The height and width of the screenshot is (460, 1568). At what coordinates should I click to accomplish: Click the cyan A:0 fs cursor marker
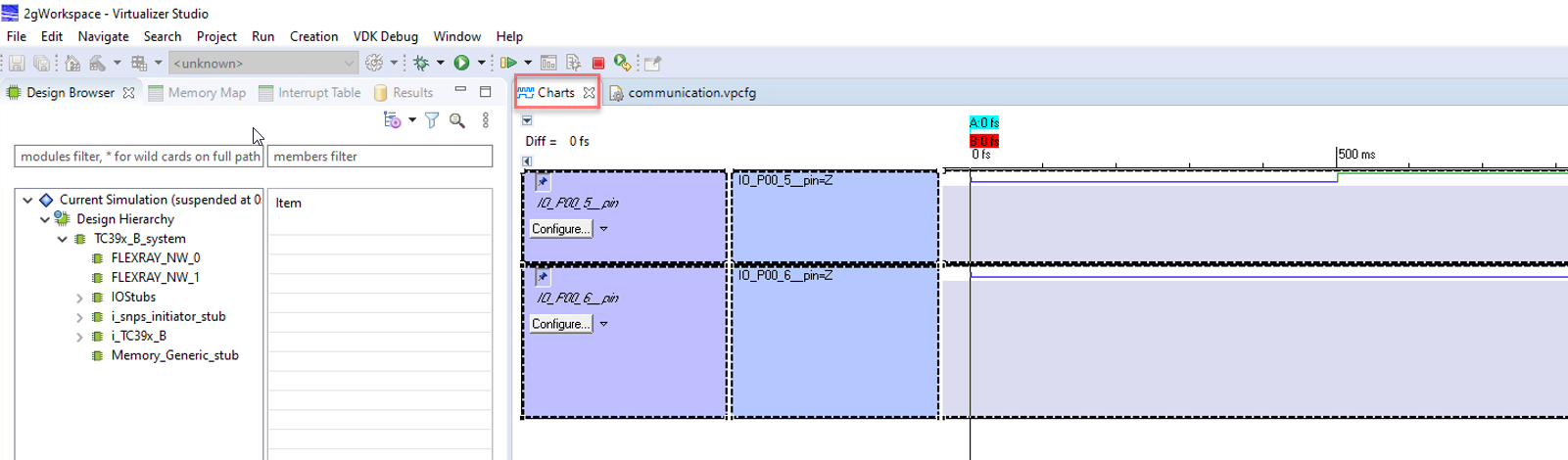[983, 123]
